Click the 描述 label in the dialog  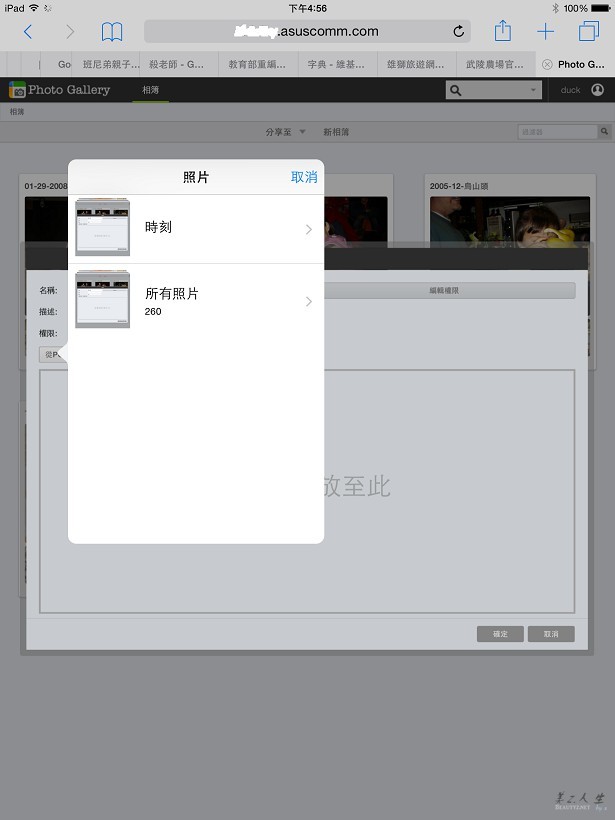tap(48, 312)
